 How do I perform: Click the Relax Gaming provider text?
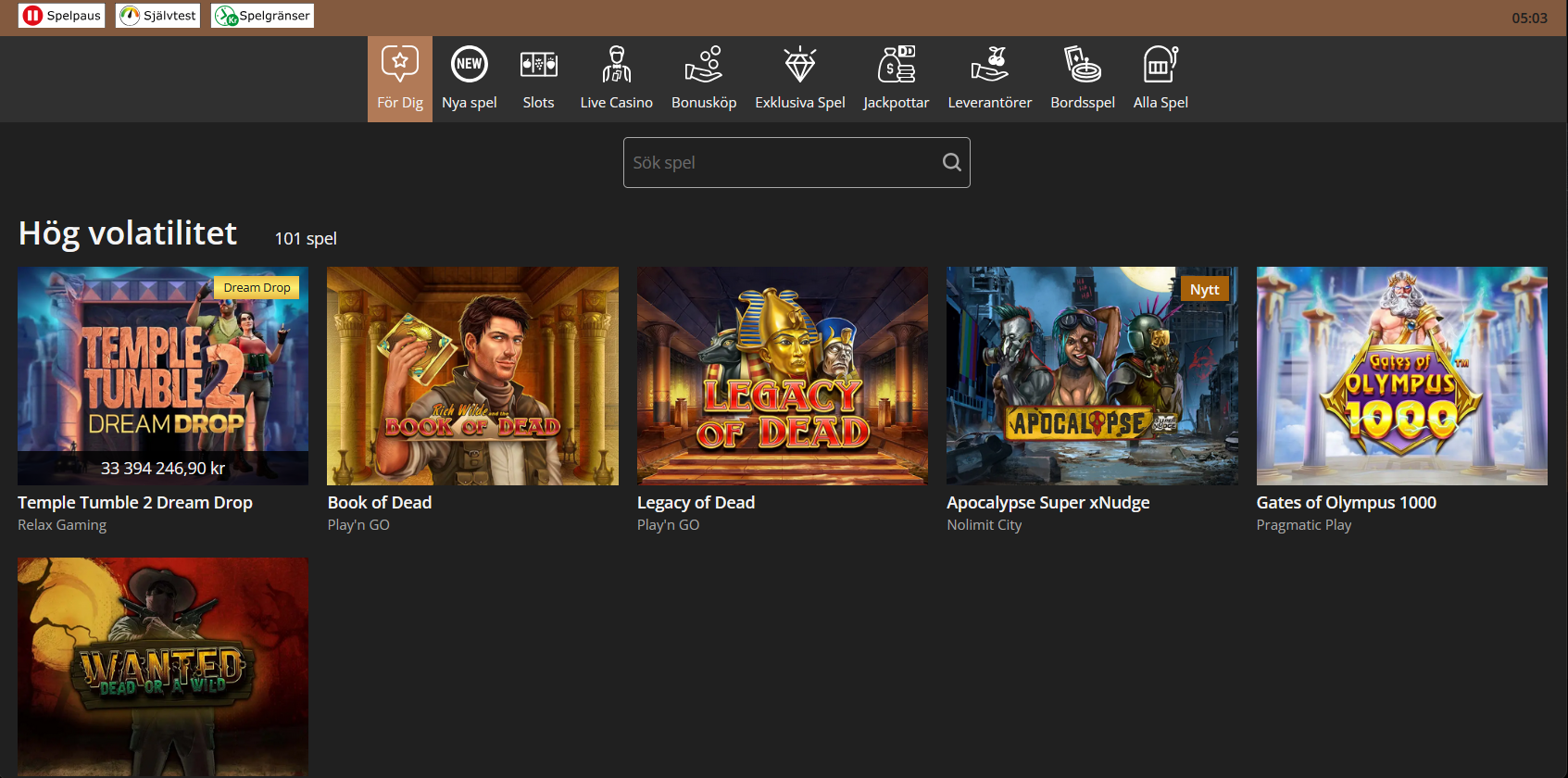[62, 525]
